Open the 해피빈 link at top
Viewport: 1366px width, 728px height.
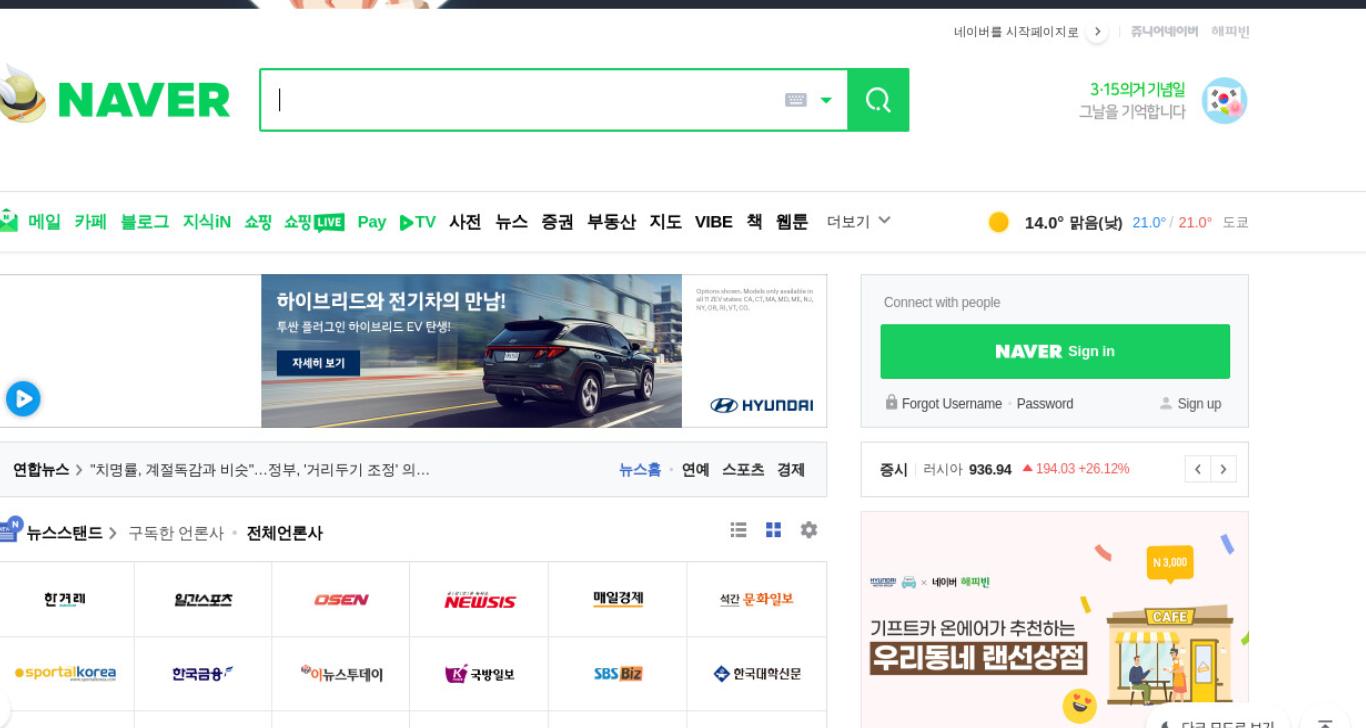[1230, 32]
